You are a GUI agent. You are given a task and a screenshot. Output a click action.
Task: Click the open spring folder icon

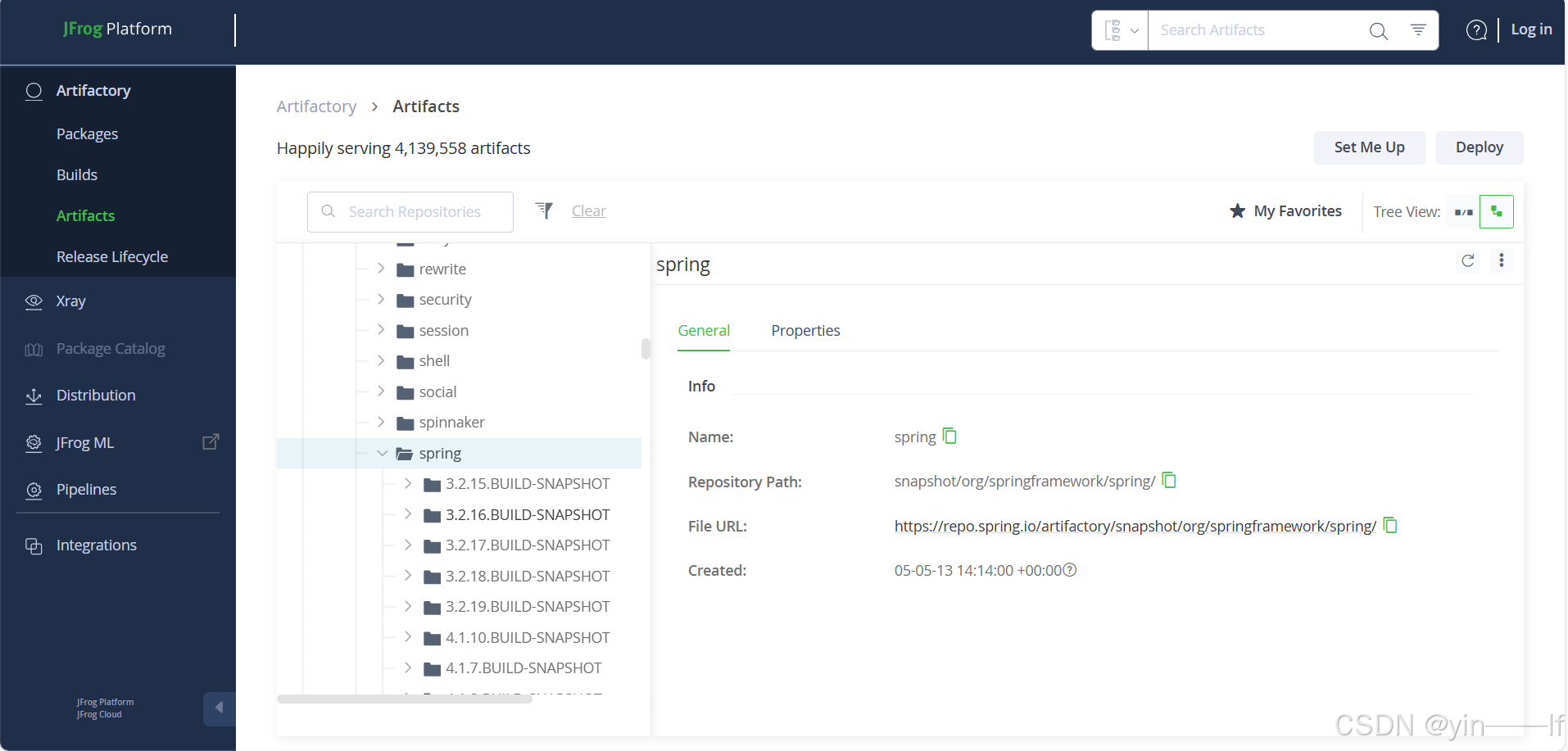coord(405,454)
